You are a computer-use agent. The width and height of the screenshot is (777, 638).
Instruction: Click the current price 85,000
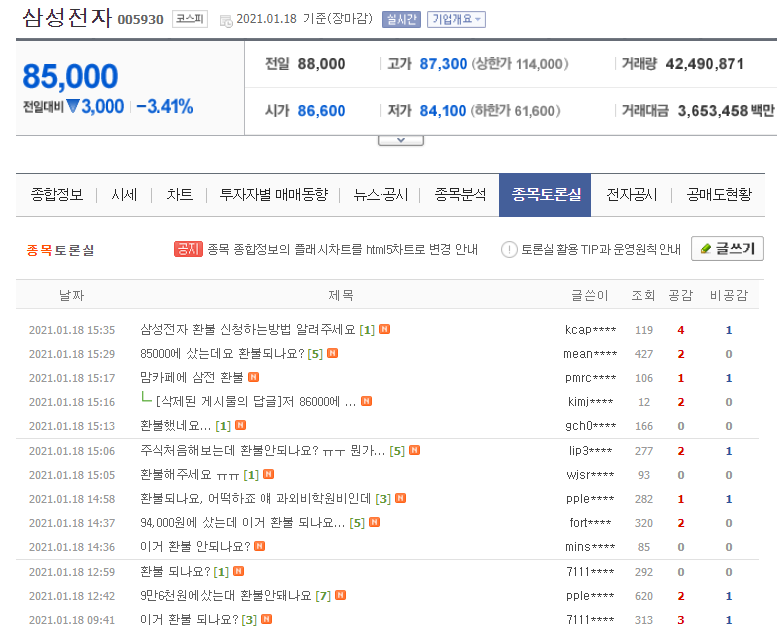tap(70, 77)
